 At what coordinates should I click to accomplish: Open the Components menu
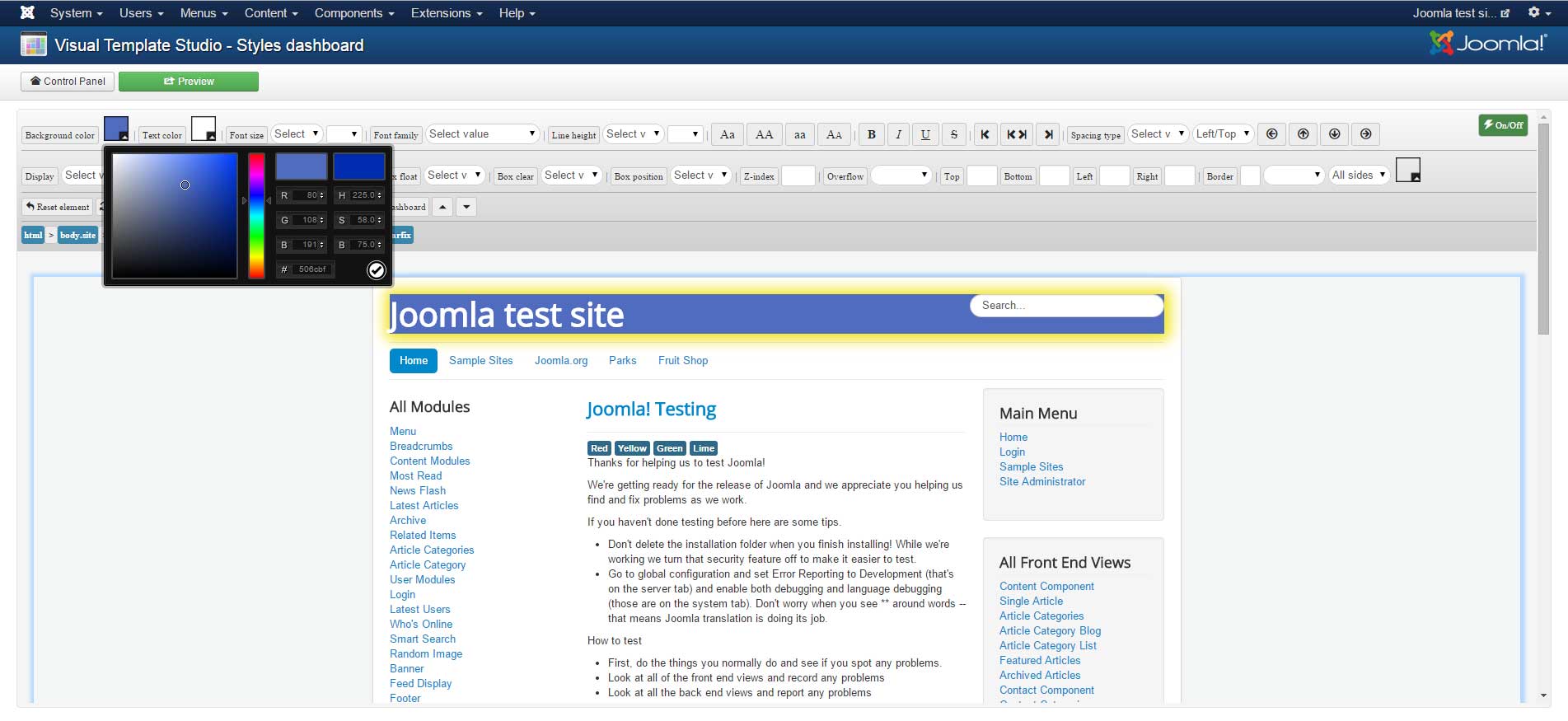(354, 13)
